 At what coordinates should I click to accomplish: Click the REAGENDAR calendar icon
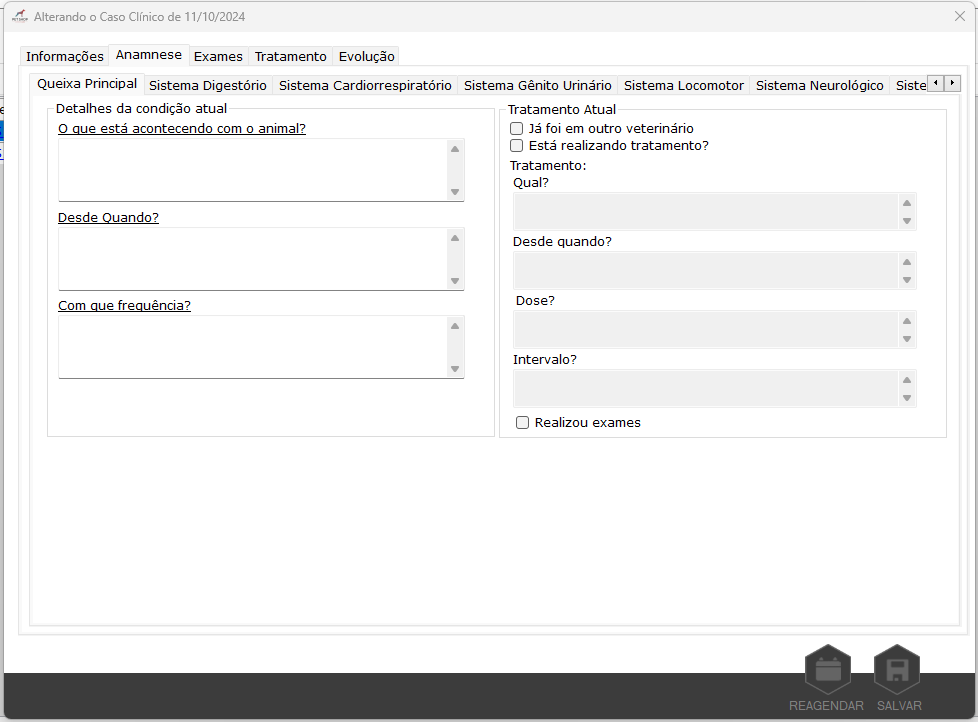point(828,670)
